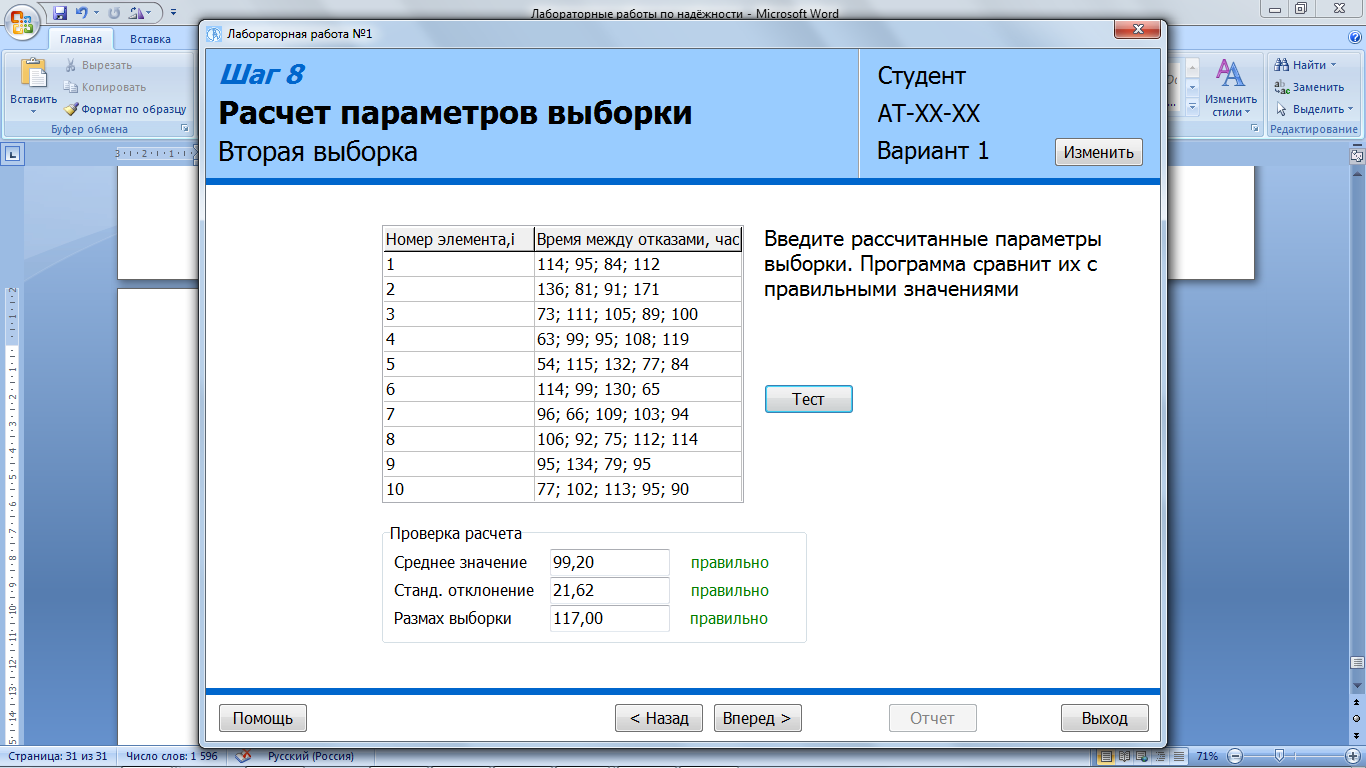Click Копировать in clipboard group

click(105, 87)
